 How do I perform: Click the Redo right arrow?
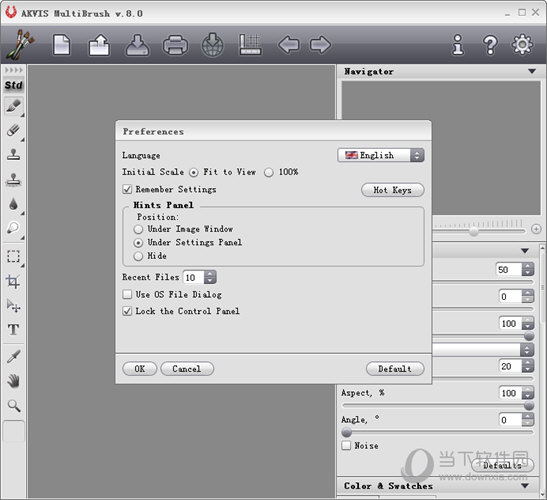[320, 45]
